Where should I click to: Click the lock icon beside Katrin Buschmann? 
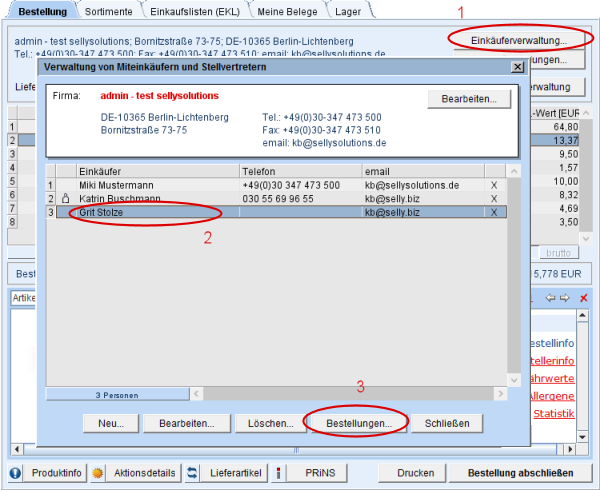(x=65, y=199)
